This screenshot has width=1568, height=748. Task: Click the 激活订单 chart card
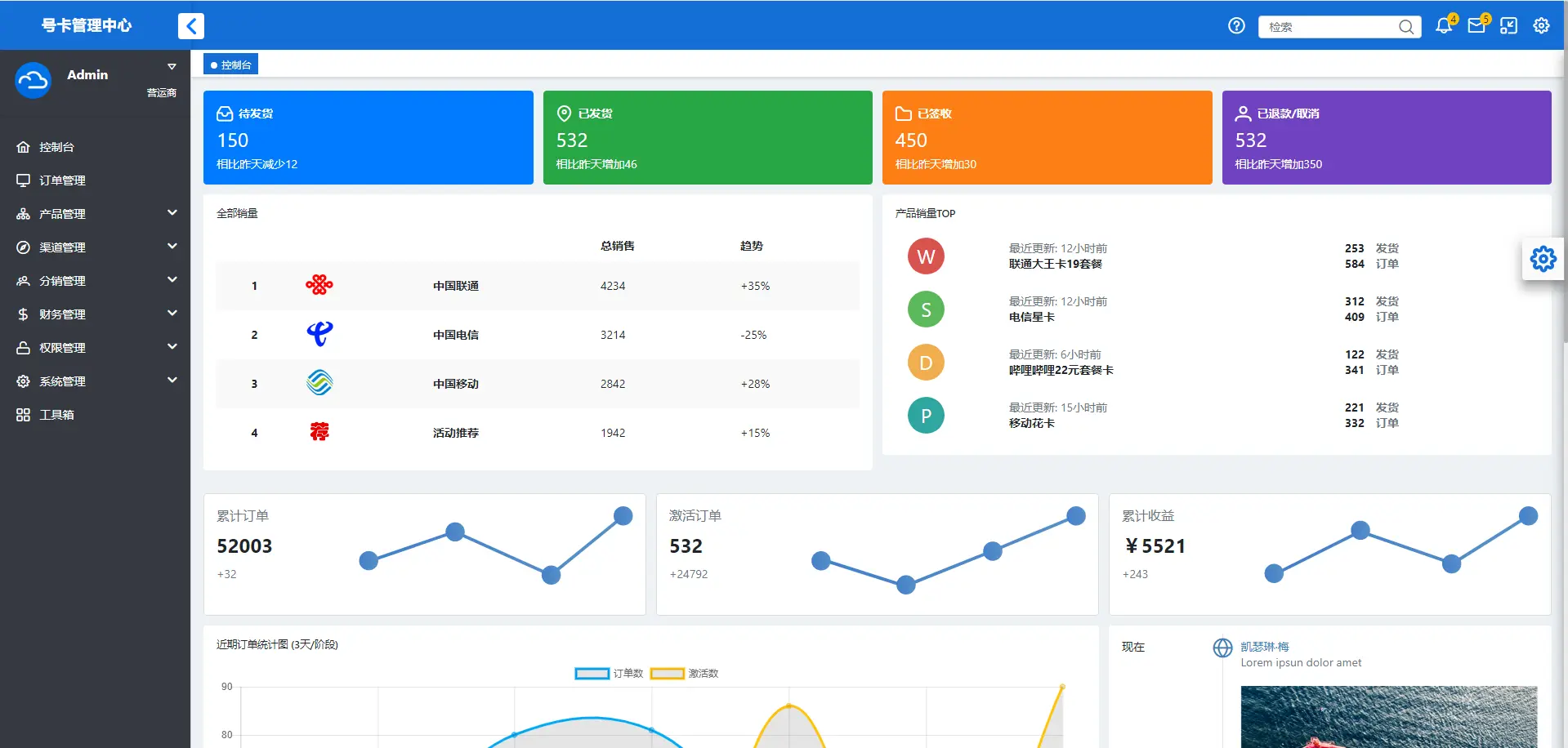pos(877,554)
